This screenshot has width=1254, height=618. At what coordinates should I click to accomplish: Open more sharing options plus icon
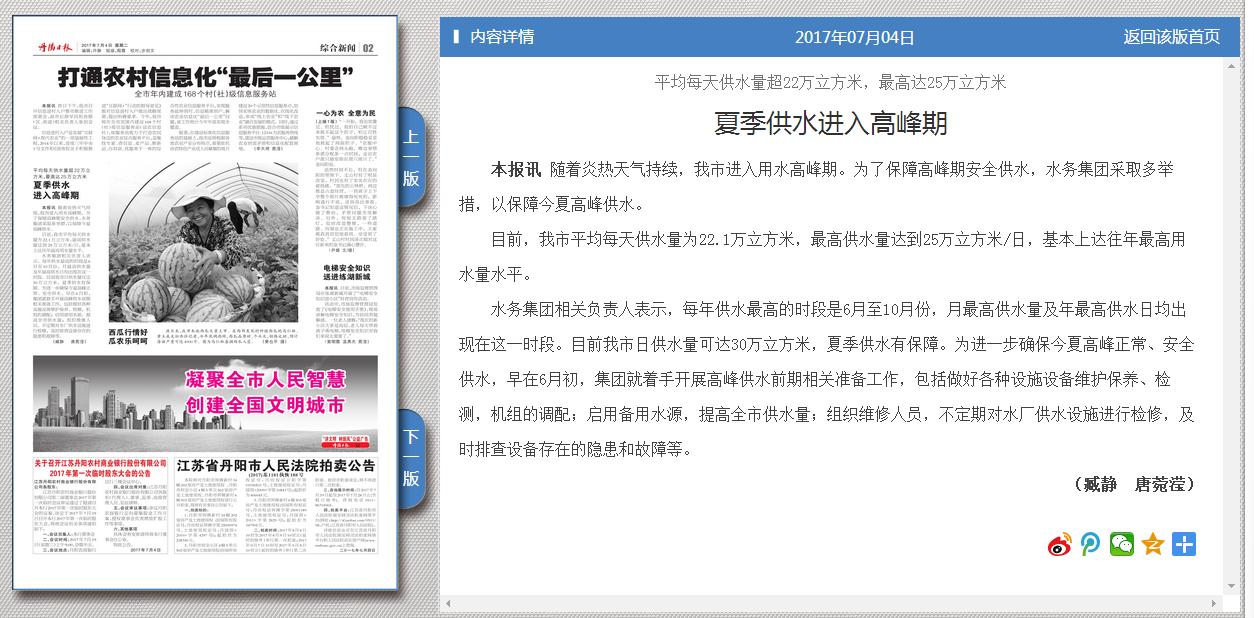tap(1184, 544)
